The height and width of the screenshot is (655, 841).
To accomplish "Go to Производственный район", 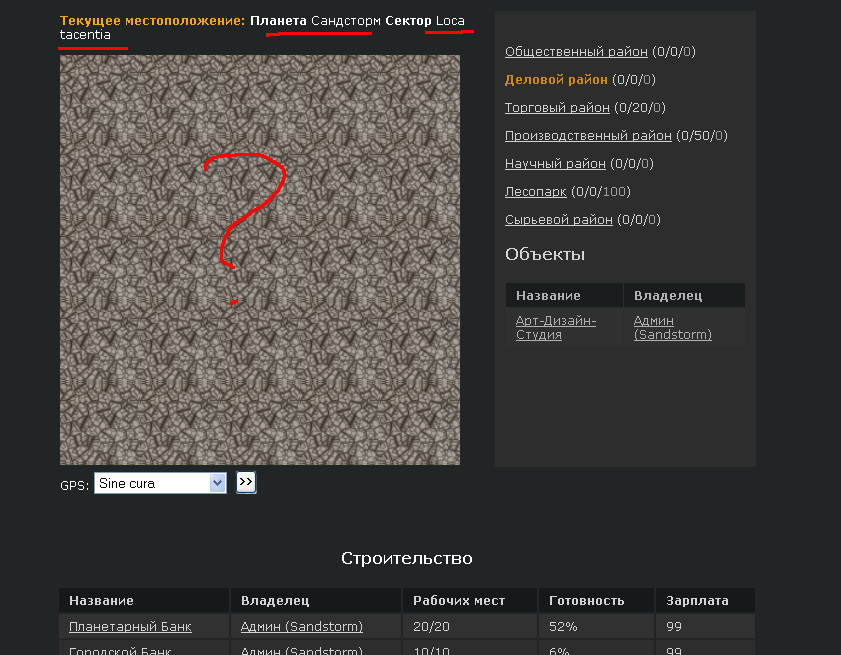I will point(588,136).
